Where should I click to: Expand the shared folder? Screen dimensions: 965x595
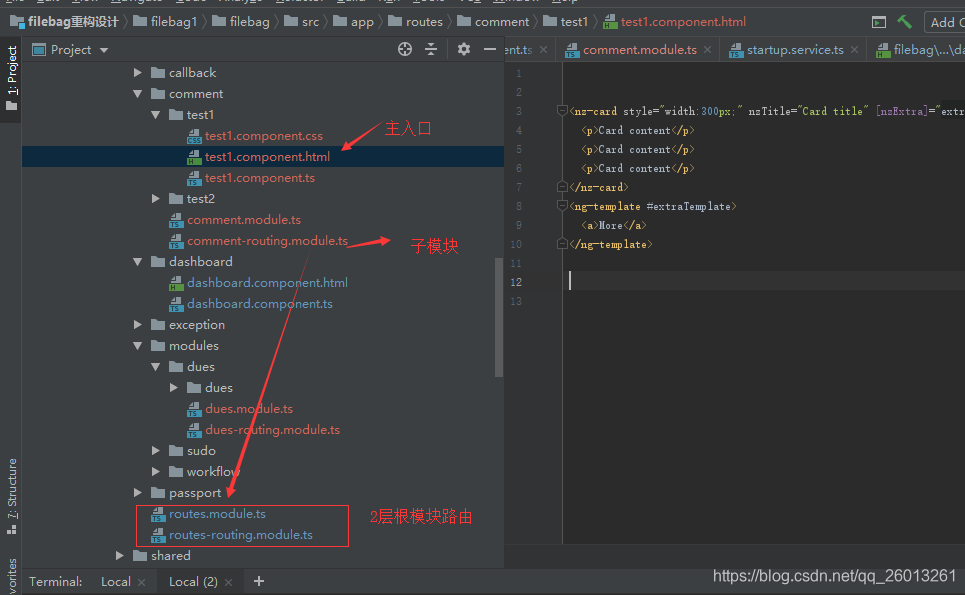tap(120, 556)
